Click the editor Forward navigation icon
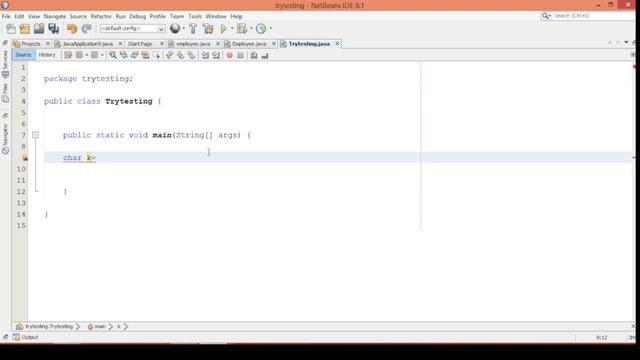 point(94,55)
